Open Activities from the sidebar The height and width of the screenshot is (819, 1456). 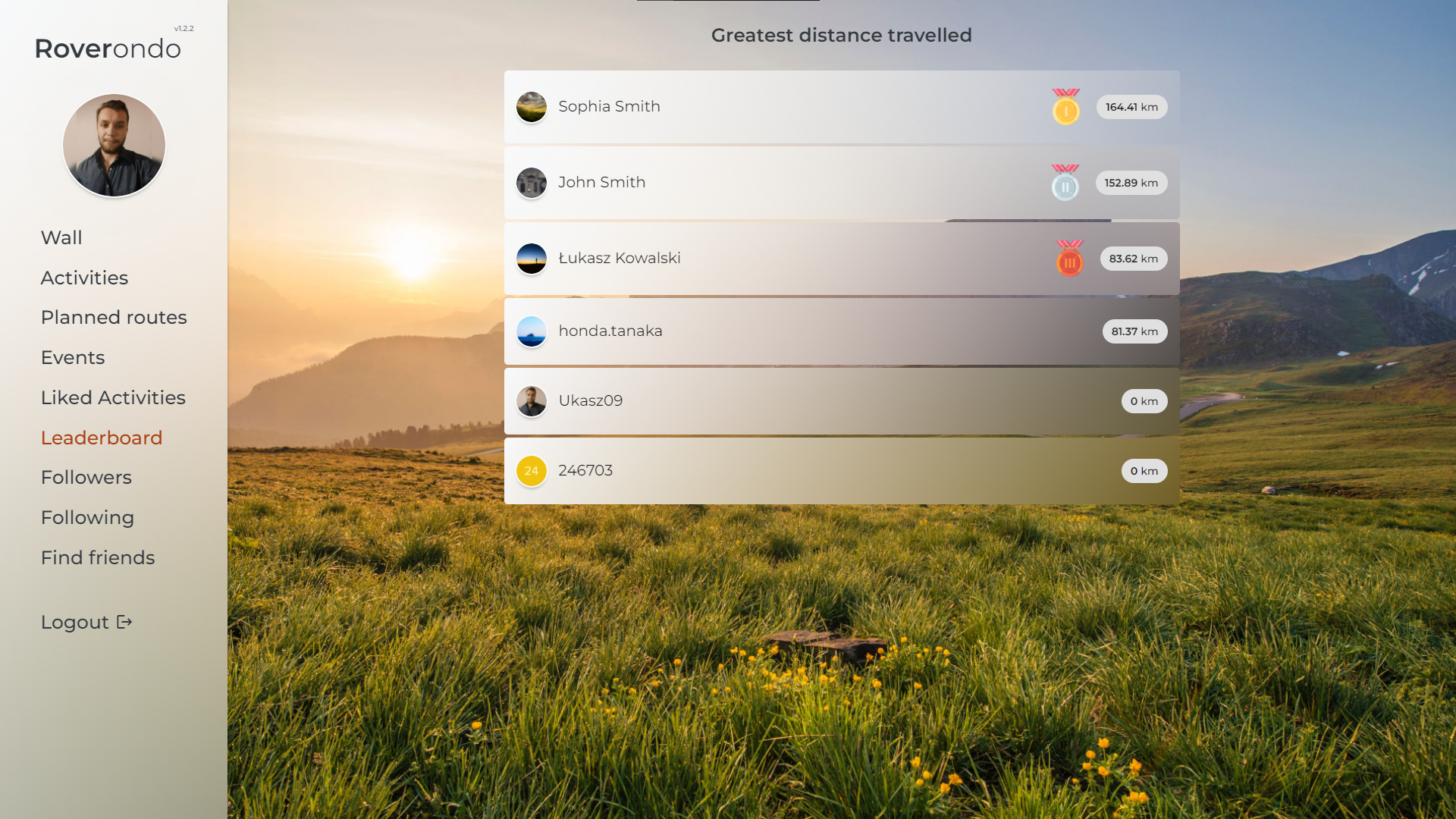pyautogui.click(x=84, y=278)
